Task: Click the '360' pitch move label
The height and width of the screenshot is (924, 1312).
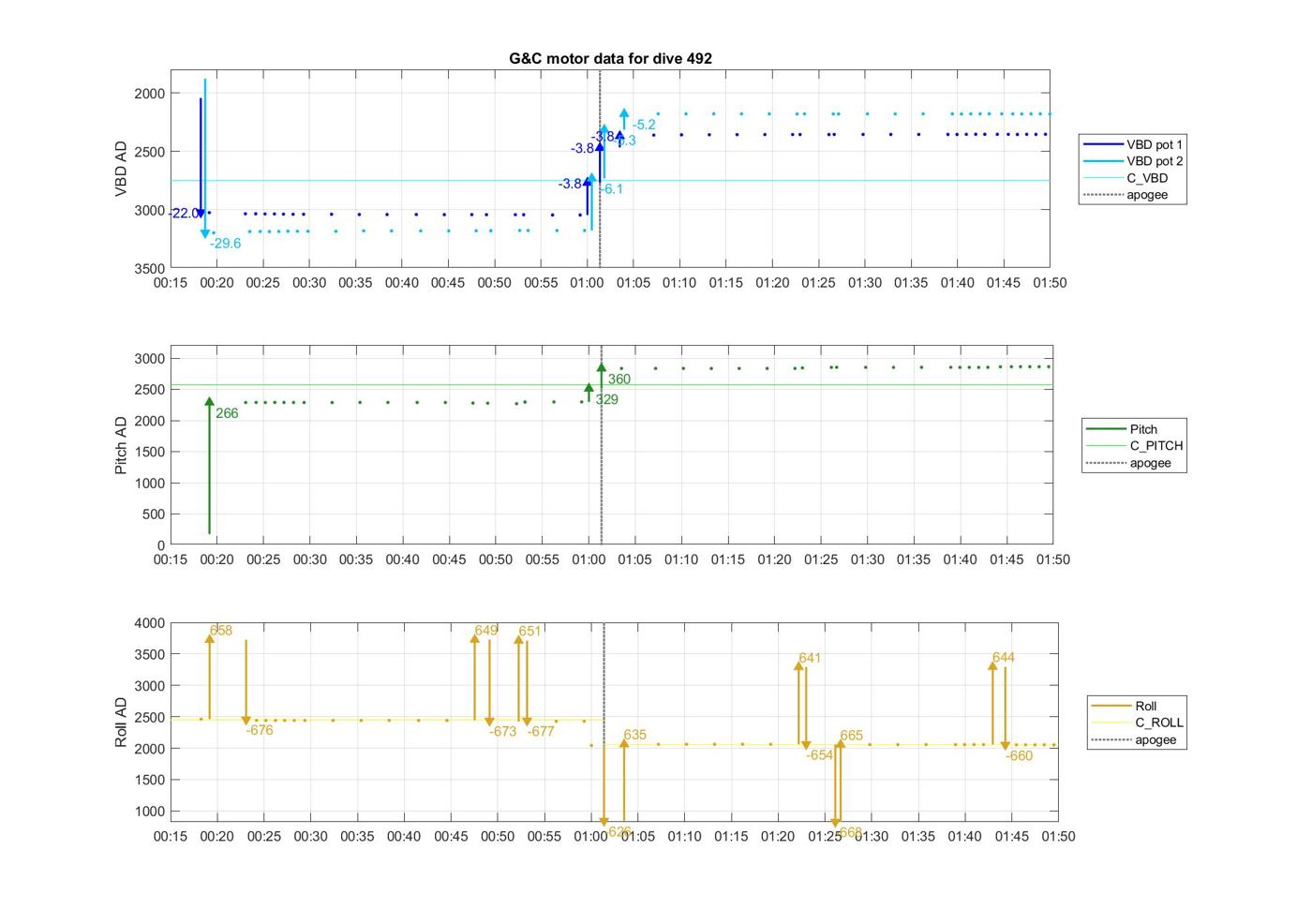Action: coord(619,380)
